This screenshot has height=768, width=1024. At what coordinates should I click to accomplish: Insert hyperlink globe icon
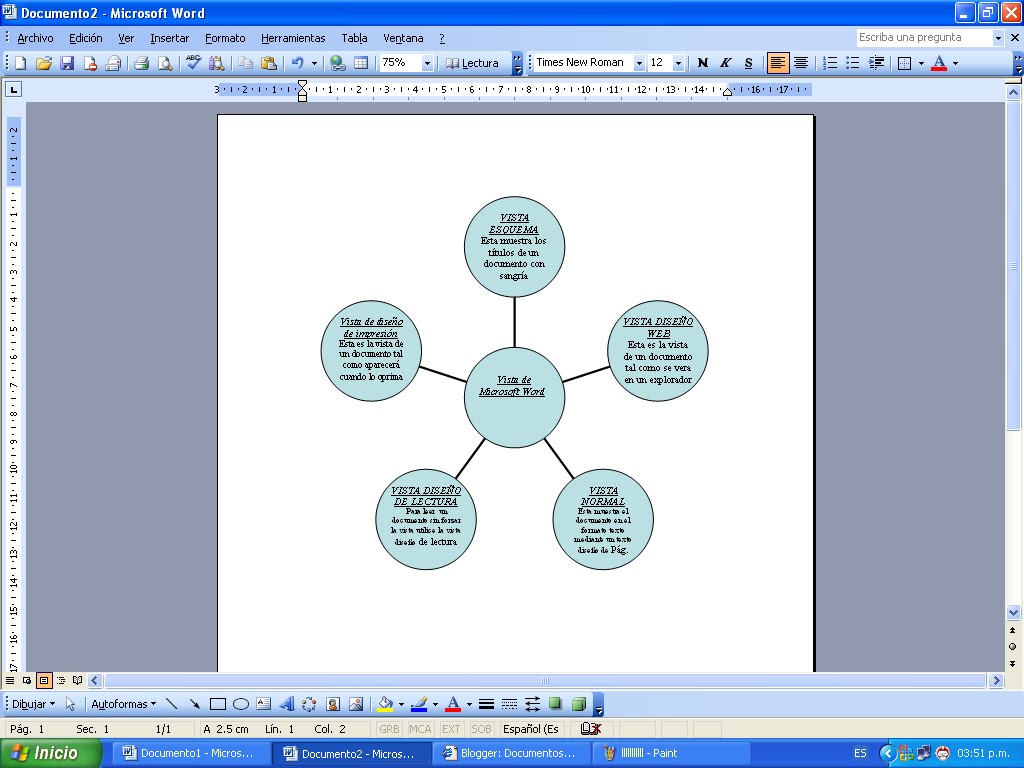pos(338,63)
